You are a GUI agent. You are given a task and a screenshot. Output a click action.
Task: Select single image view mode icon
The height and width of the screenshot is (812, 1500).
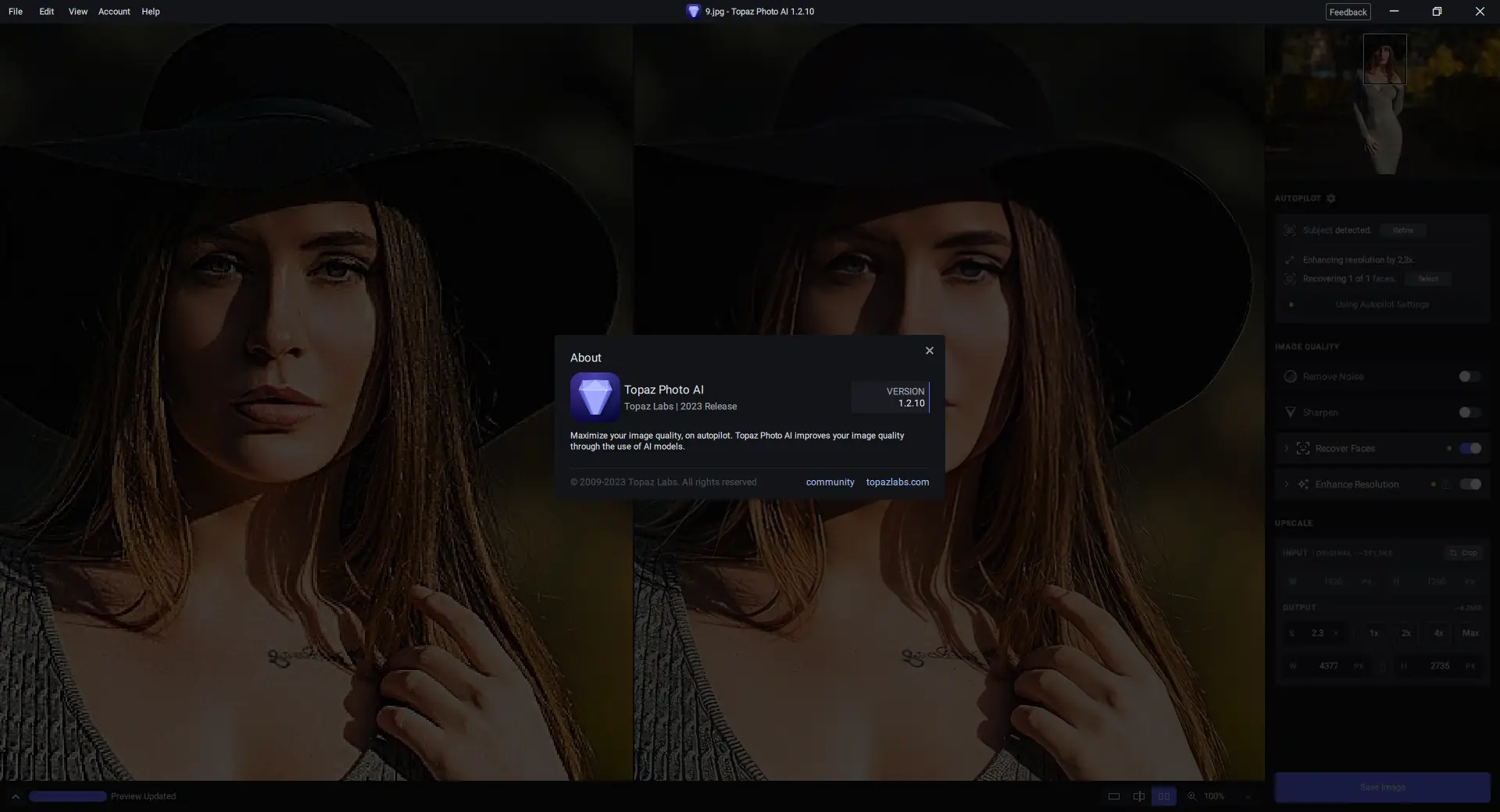tap(1113, 796)
